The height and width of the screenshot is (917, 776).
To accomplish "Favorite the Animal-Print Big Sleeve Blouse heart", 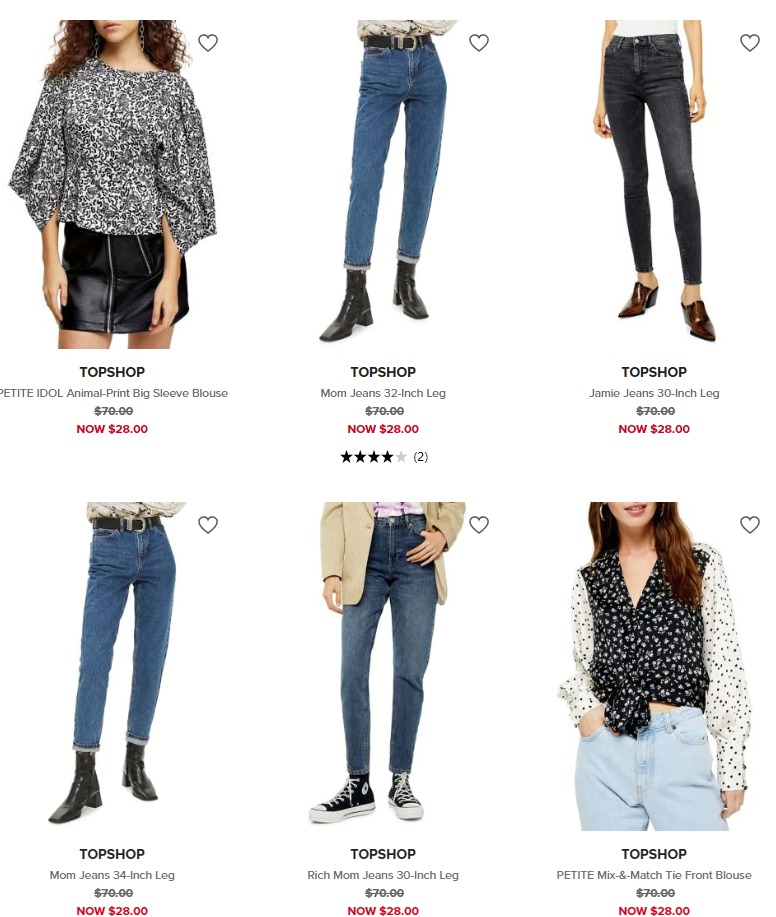I will pyautogui.click(x=208, y=43).
